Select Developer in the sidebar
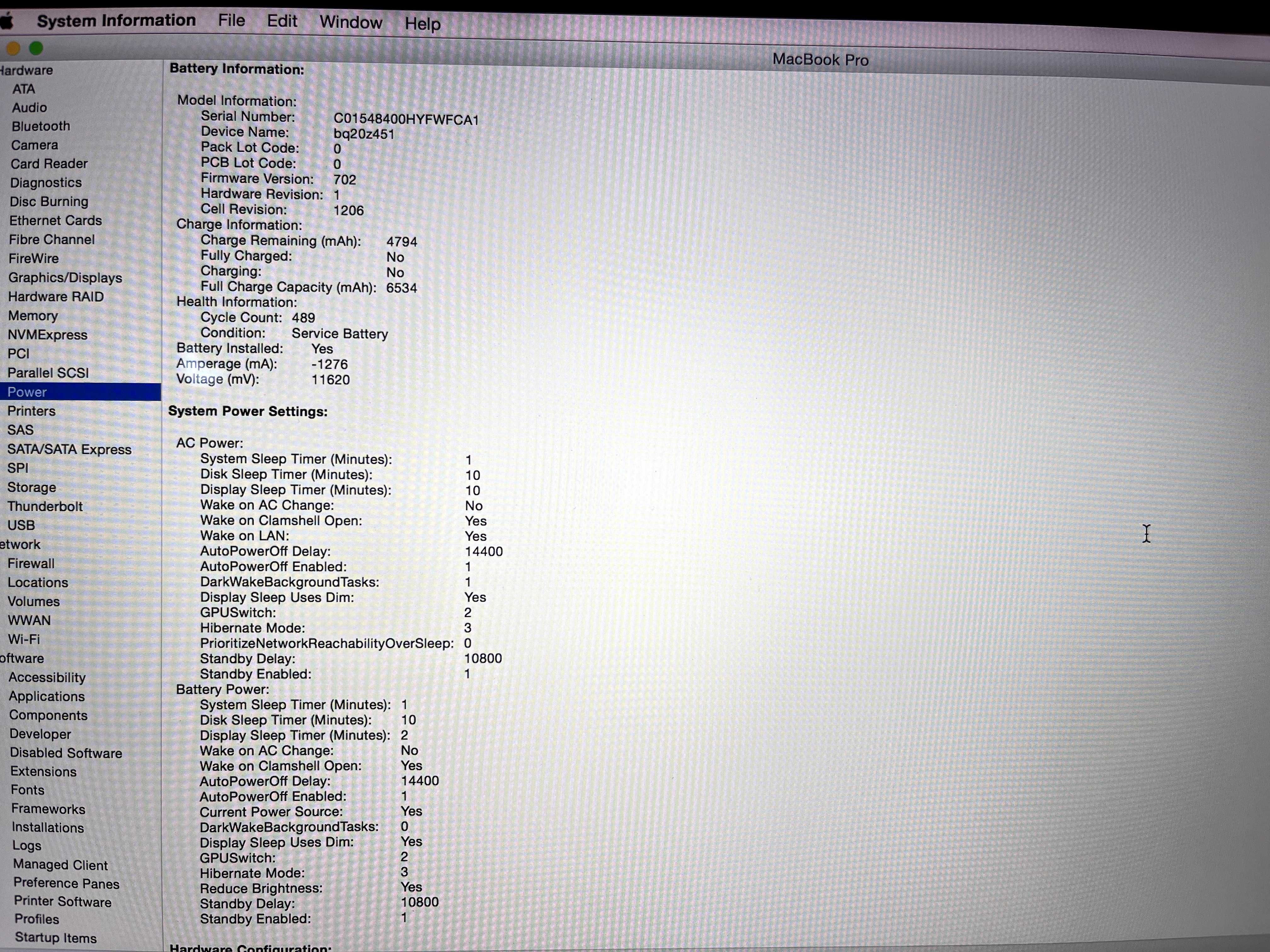The image size is (1270, 952). pos(40,734)
